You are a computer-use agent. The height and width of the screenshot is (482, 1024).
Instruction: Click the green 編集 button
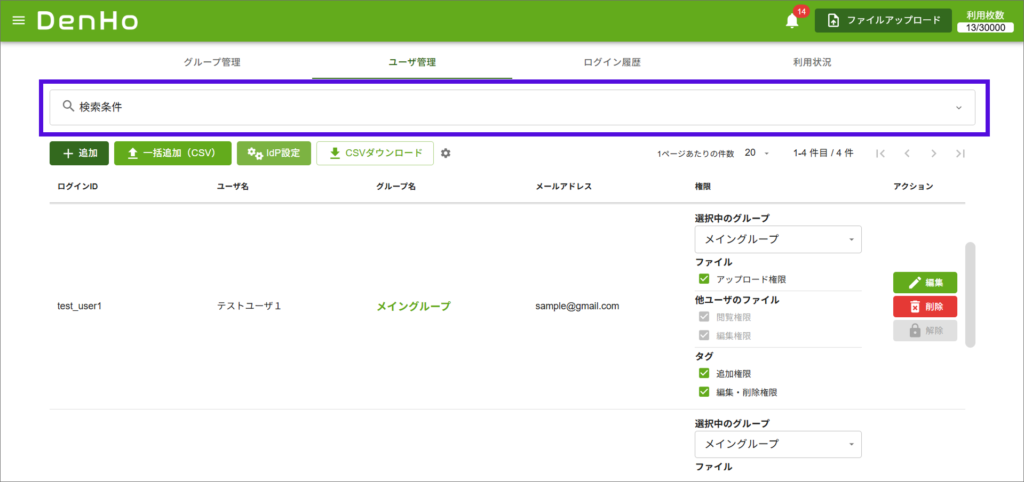click(x=925, y=283)
